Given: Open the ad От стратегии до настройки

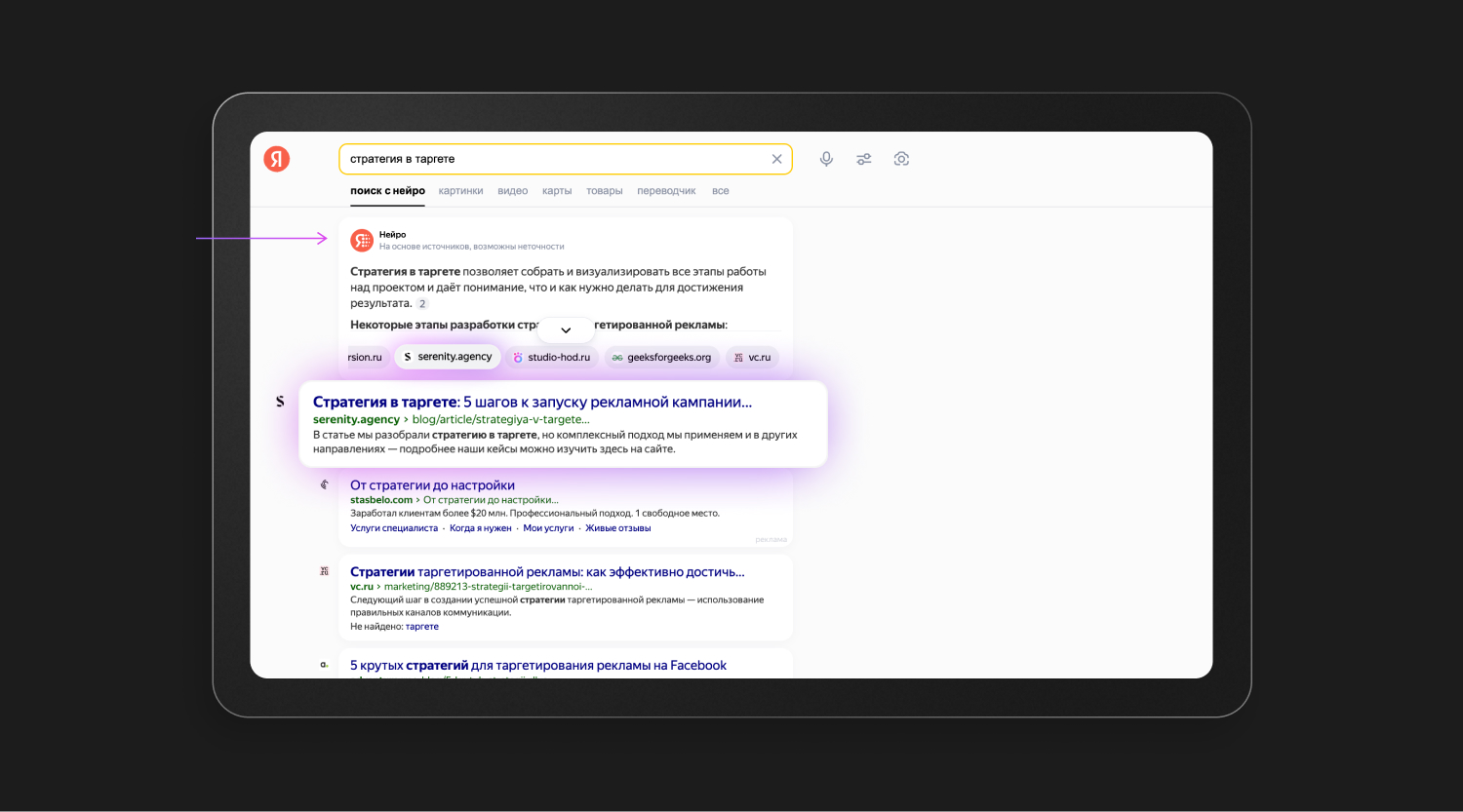Looking at the screenshot, I should click(x=432, y=485).
